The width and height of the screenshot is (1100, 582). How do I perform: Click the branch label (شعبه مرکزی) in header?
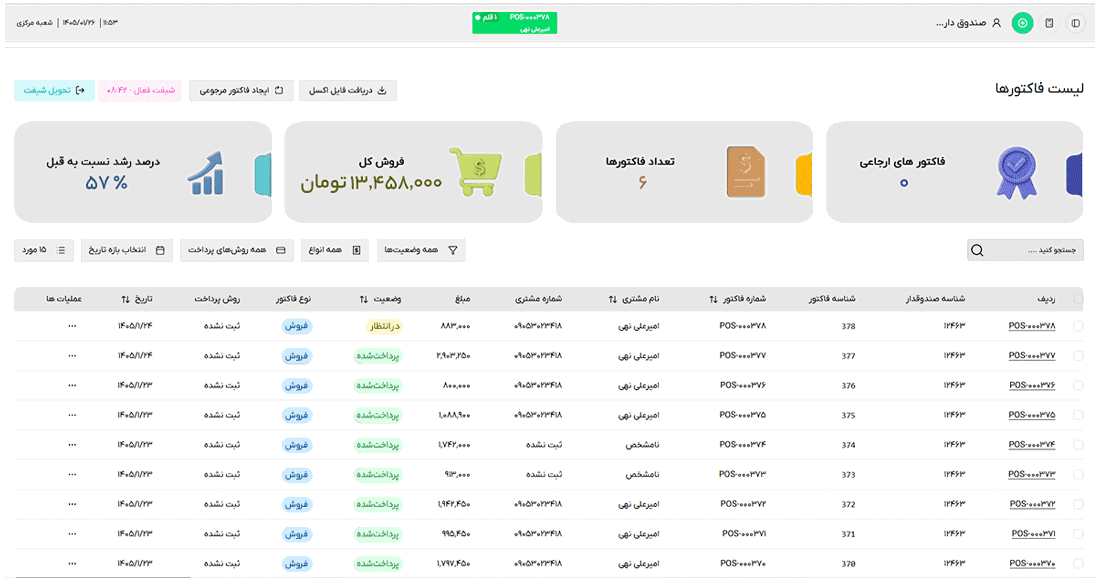pos(34,23)
